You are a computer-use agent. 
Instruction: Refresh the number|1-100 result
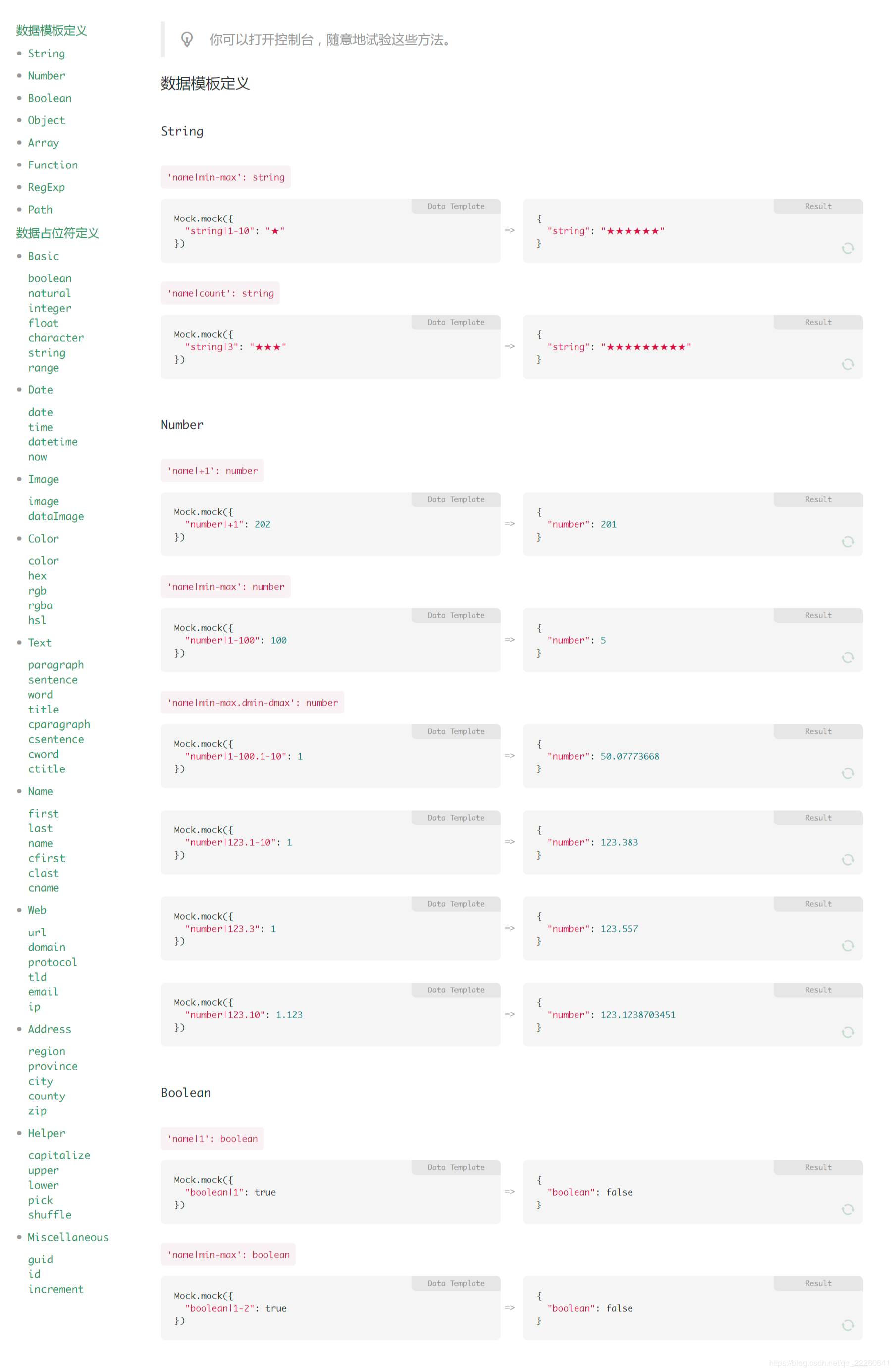pos(847,658)
